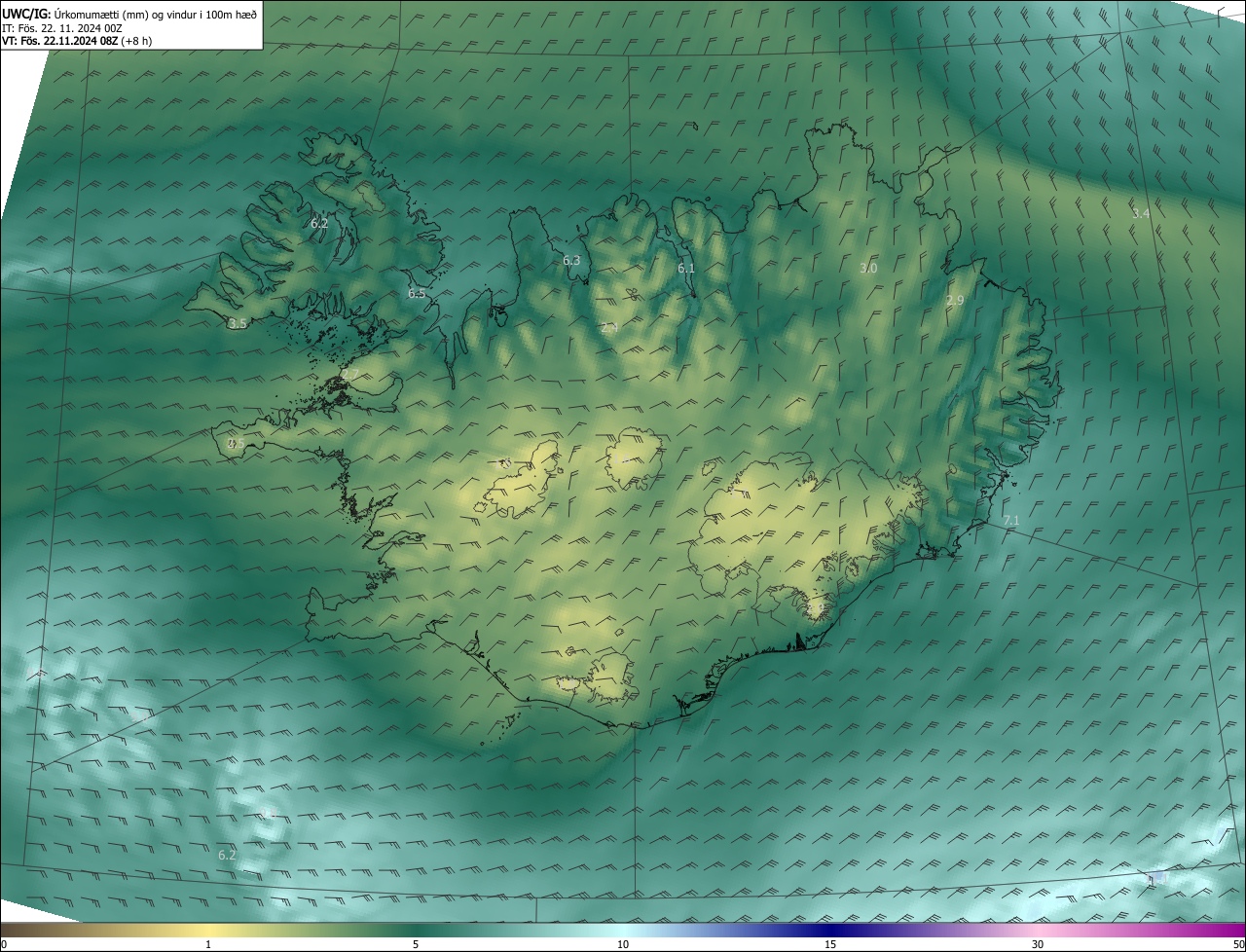Screen dimensions: 1246x952
Task: Click the 0 tick label on the colour scale
Action: (x=4, y=944)
